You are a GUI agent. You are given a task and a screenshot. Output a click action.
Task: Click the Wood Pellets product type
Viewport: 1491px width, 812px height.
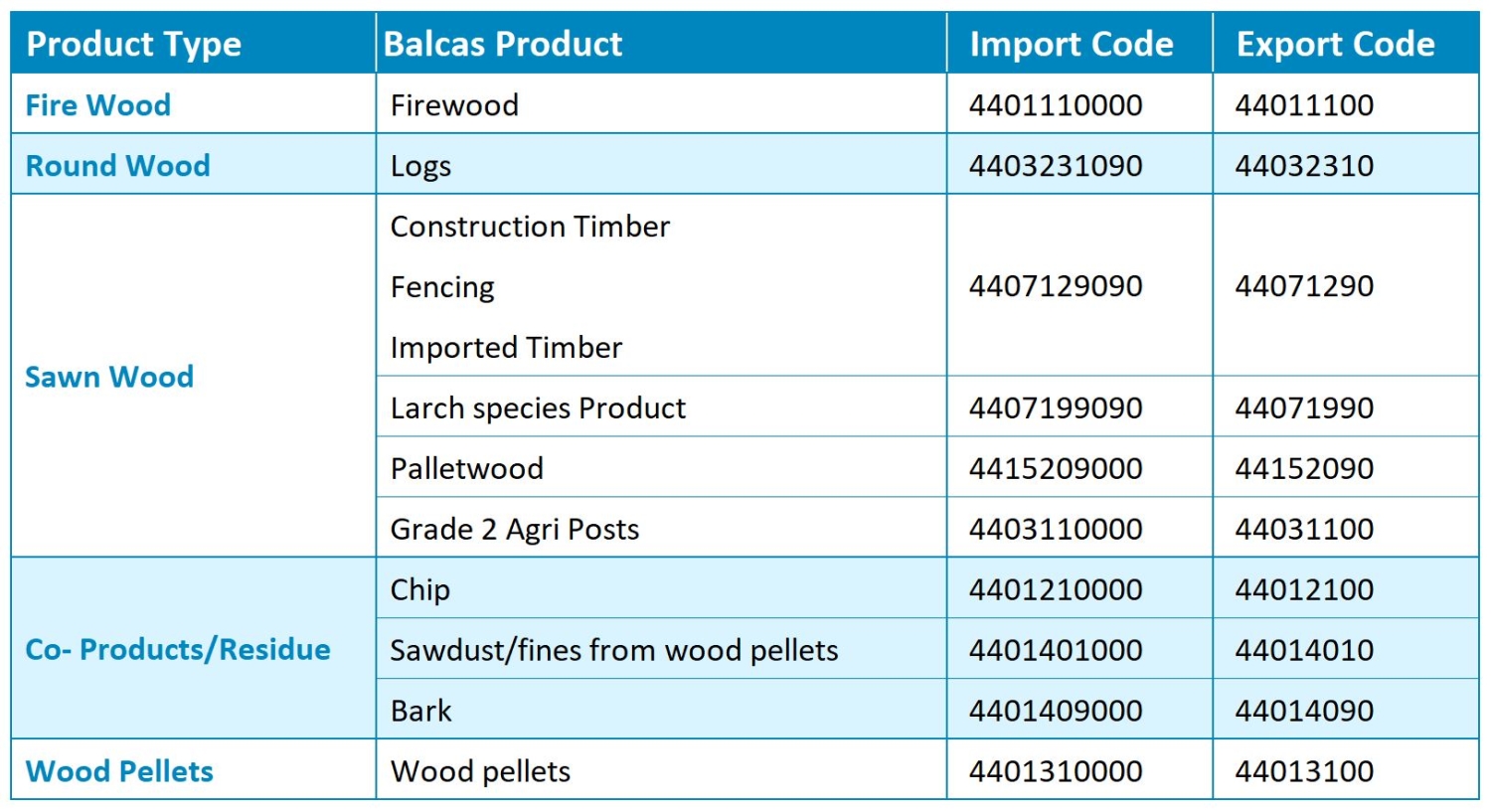point(119,771)
